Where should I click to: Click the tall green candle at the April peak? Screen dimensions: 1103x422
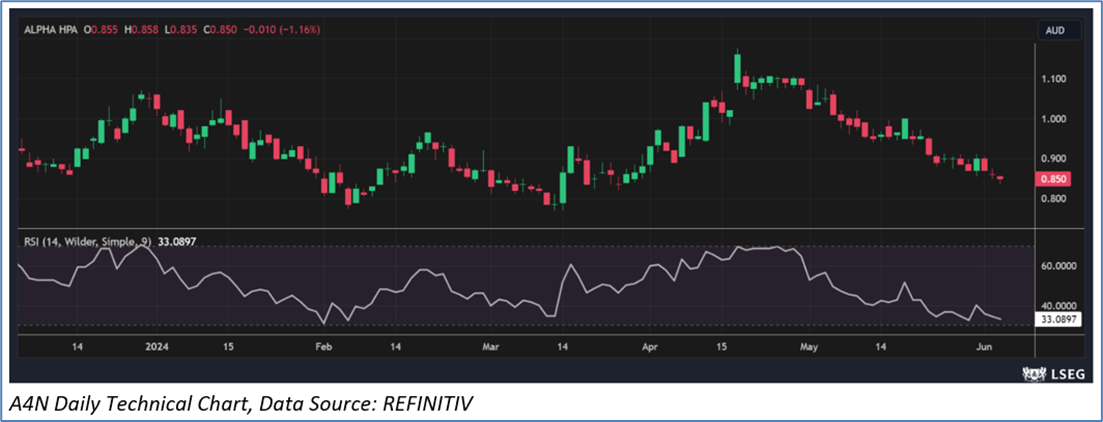(x=737, y=68)
